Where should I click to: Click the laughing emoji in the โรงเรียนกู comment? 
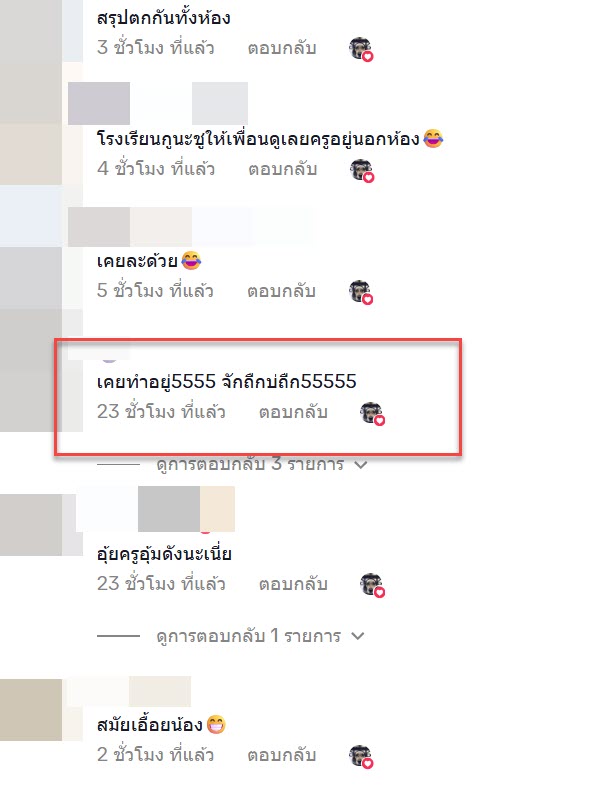[433, 138]
